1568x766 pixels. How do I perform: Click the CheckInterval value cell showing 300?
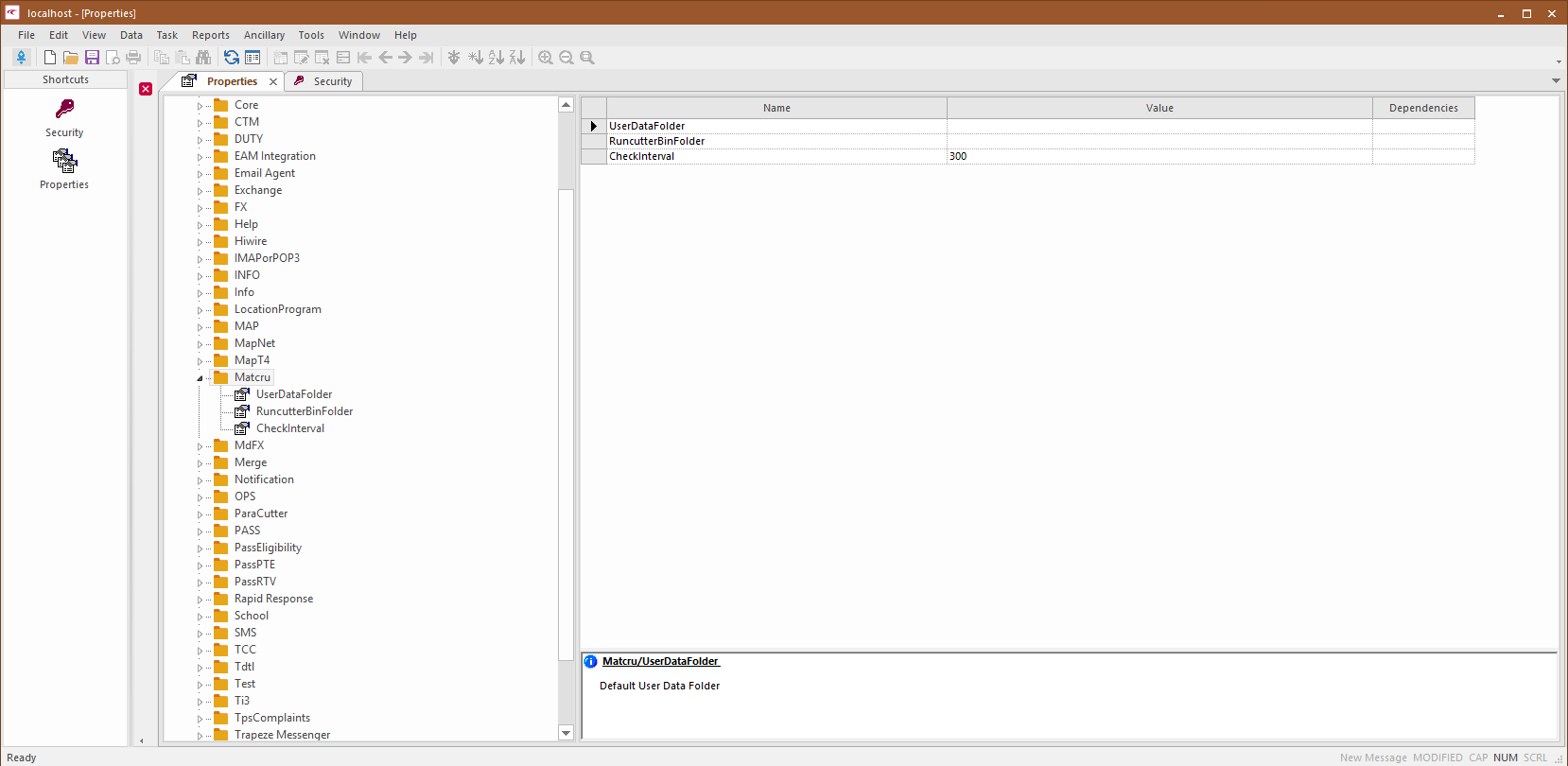1159,156
